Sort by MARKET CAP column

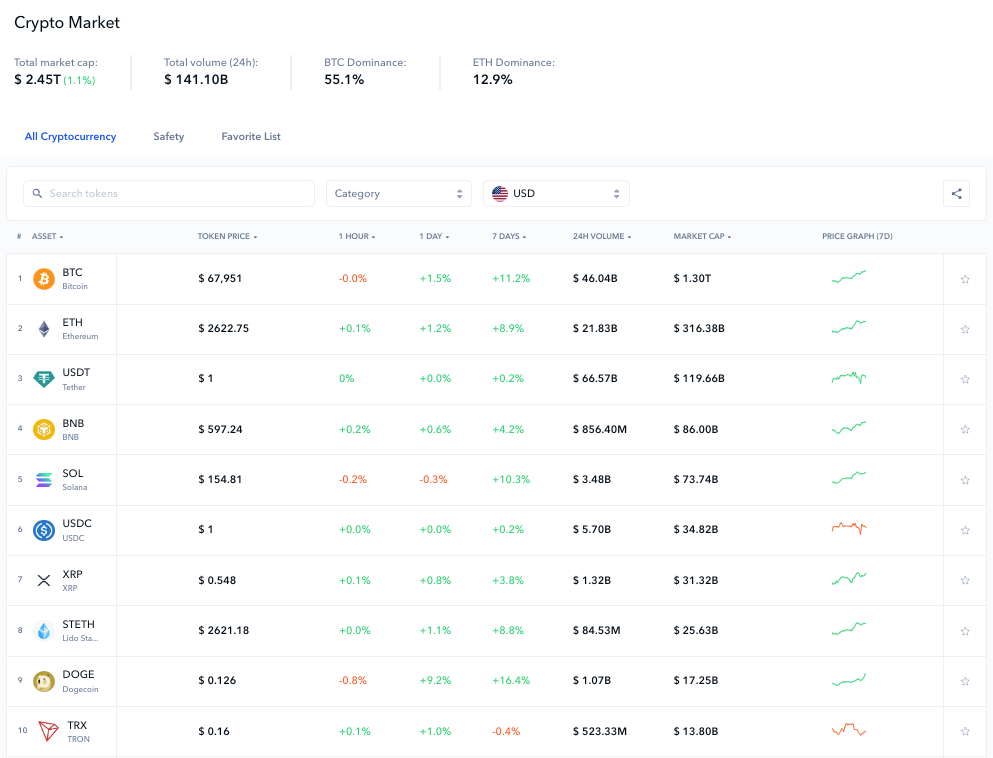tap(702, 236)
